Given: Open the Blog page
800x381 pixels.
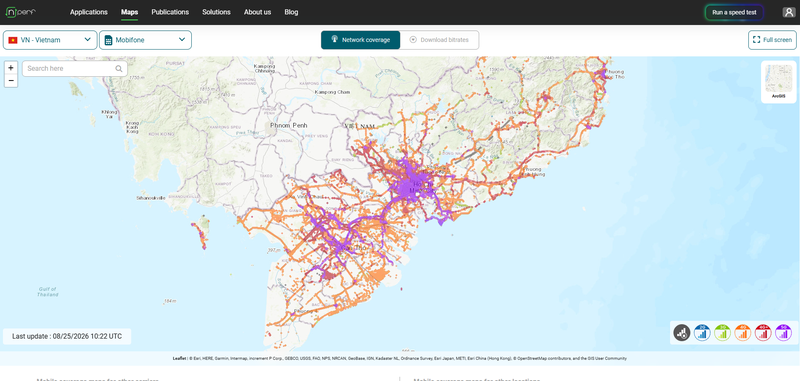Looking at the screenshot, I should (x=291, y=12).
